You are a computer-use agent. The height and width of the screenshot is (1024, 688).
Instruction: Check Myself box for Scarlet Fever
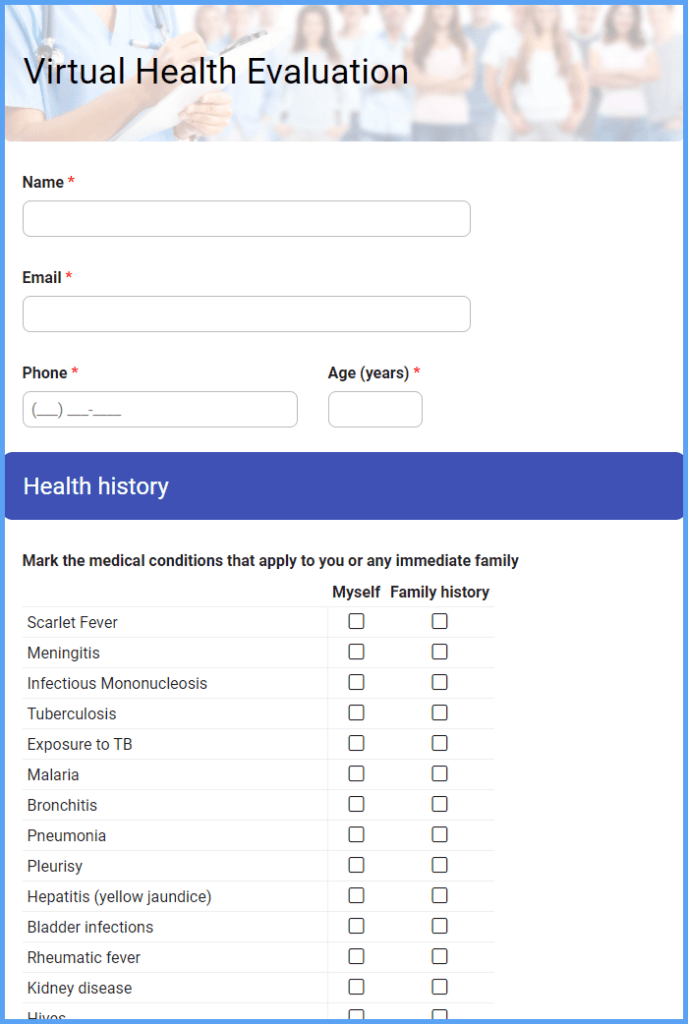(356, 622)
